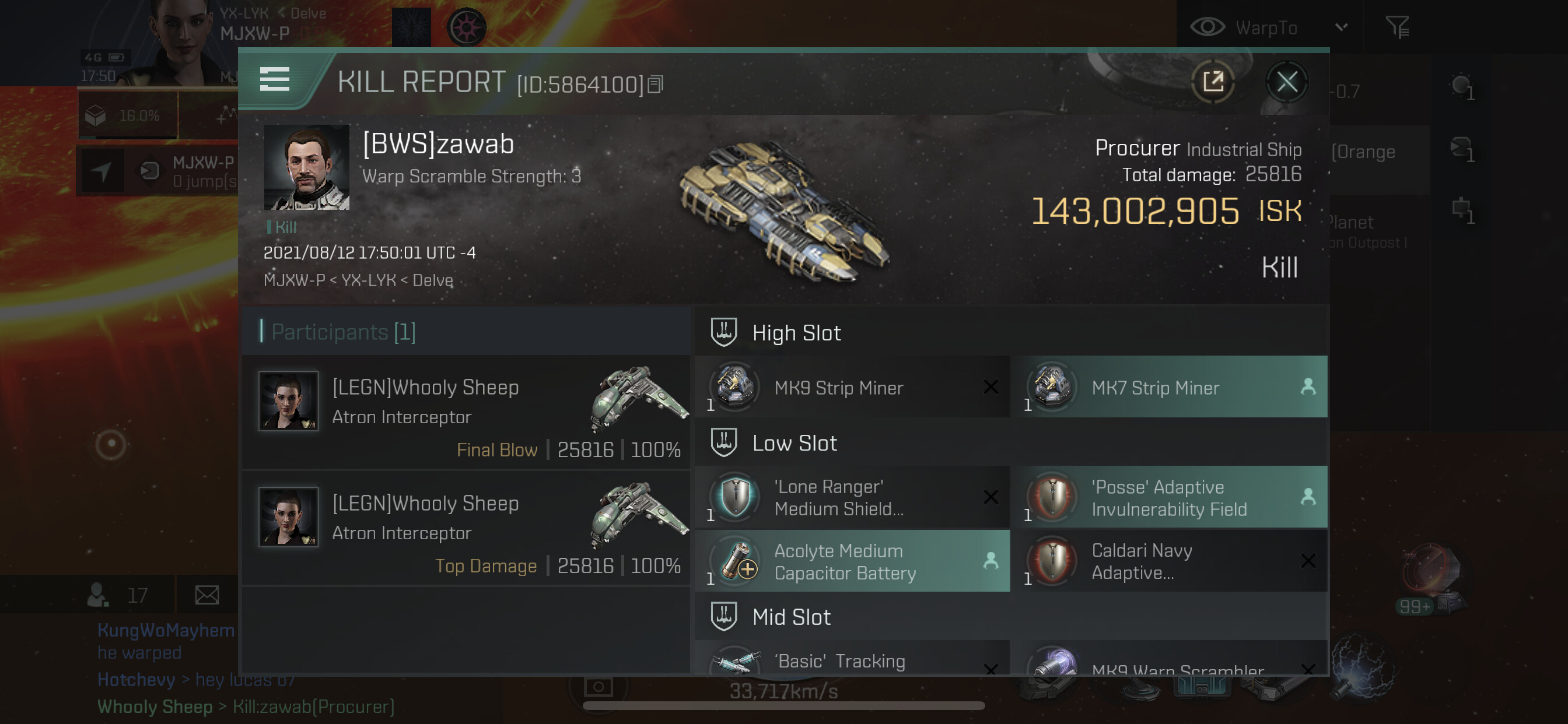Click the Kill:zawab[Procurer] chat link
The height and width of the screenshot is (724, 1568).
click(x=313, y=707)
